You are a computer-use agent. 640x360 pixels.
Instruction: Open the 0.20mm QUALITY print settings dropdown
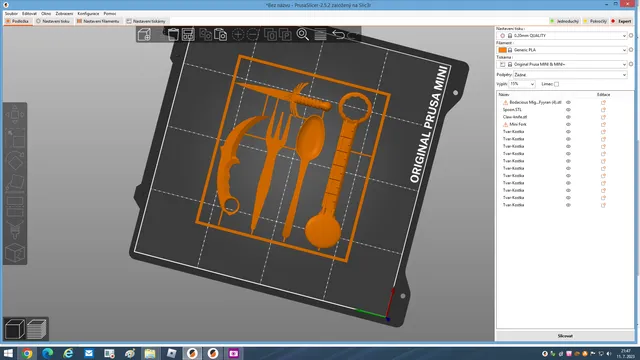click(562, 36)
